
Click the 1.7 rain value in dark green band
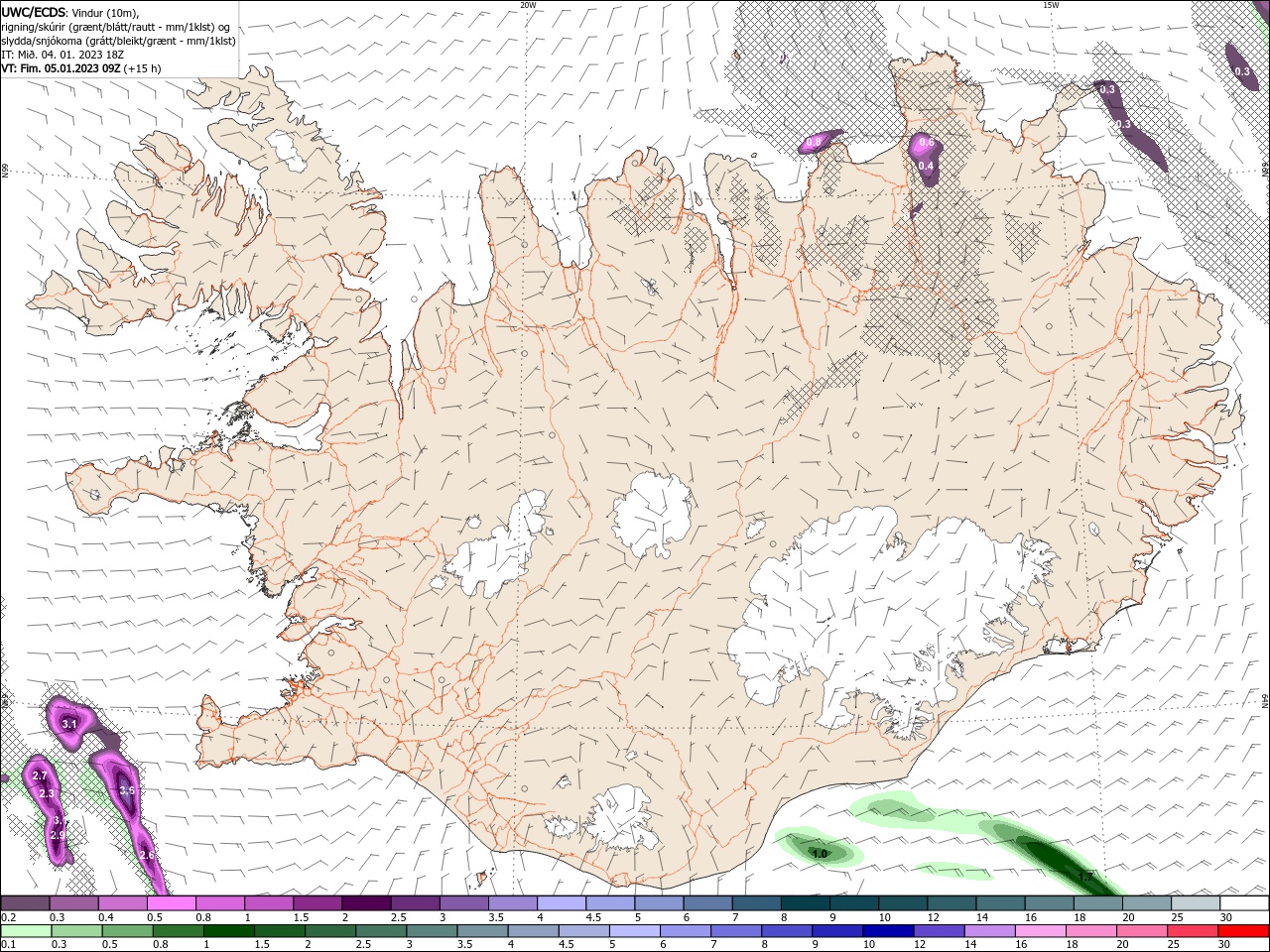click(x=1085, y=877)
